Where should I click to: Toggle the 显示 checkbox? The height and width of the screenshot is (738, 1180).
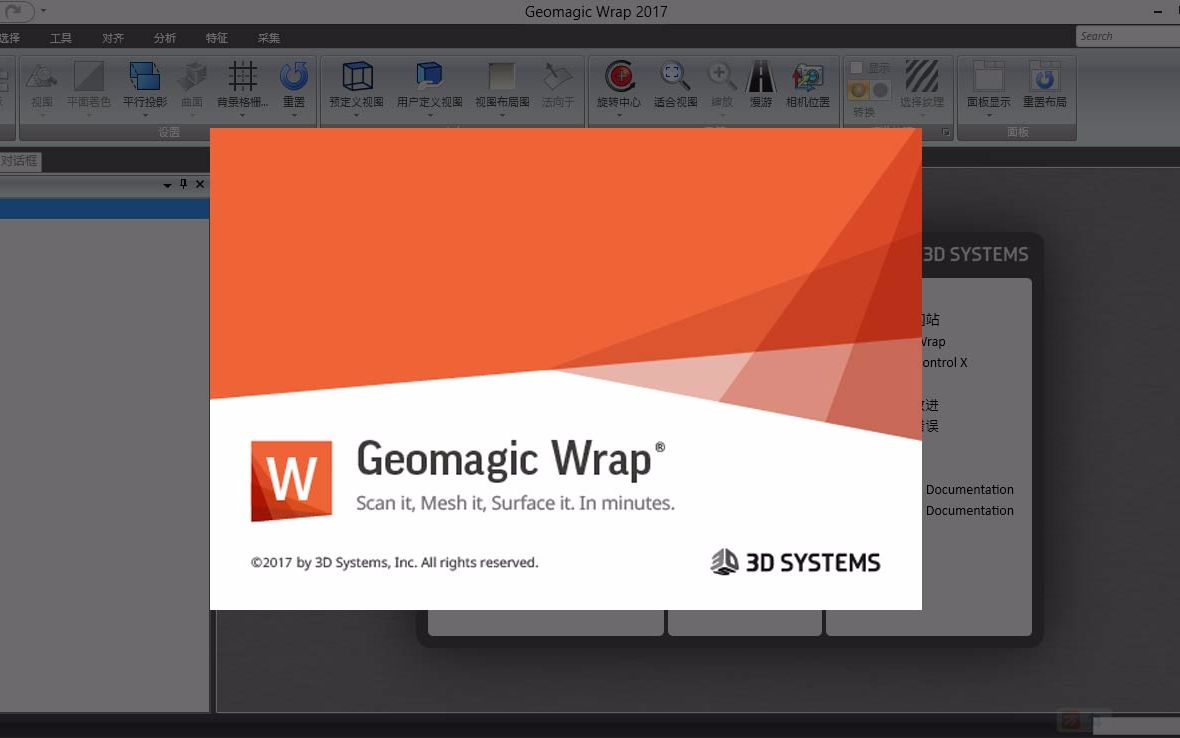click(x=856, y=68)
